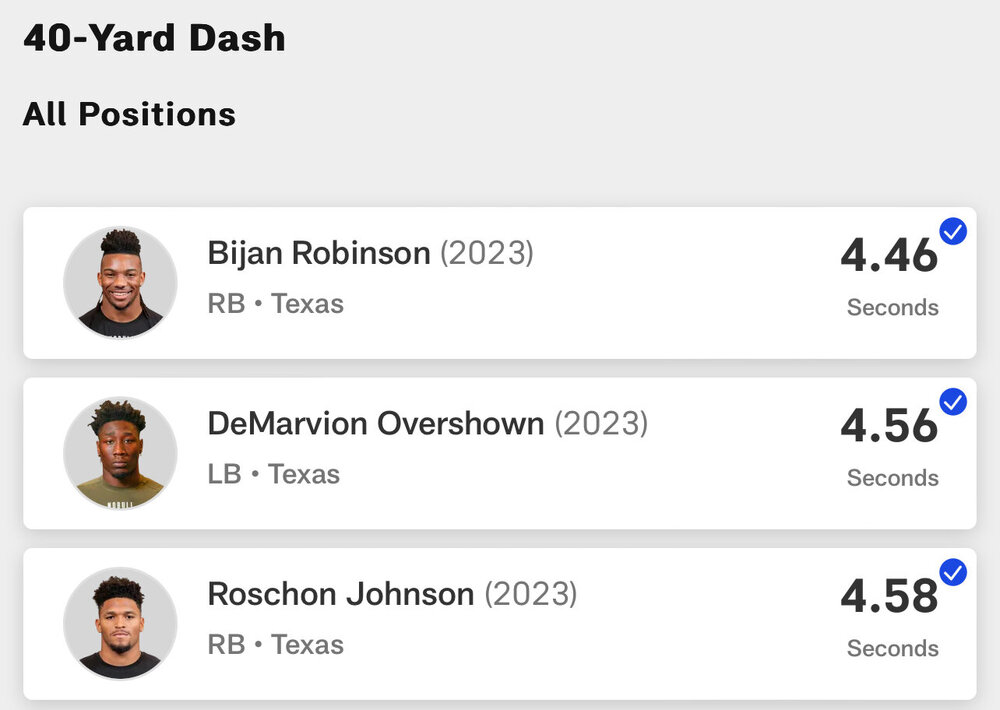Click "RB • Texas" under Roschon Johnson
This screenshot has height=710, width=1000.
[275, 645]
